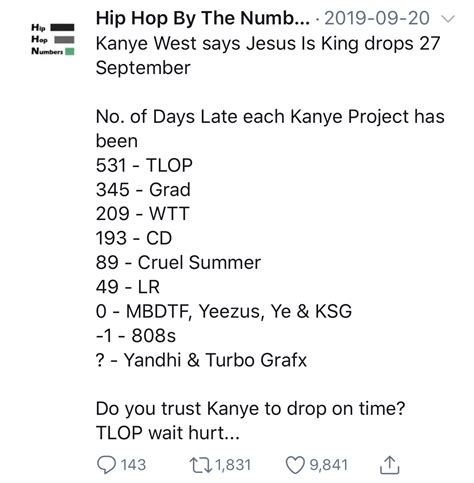Click the line '345 - Grad'
This screenshot has height=483, width=474.
pyautogui.click(x=143, y=189)
